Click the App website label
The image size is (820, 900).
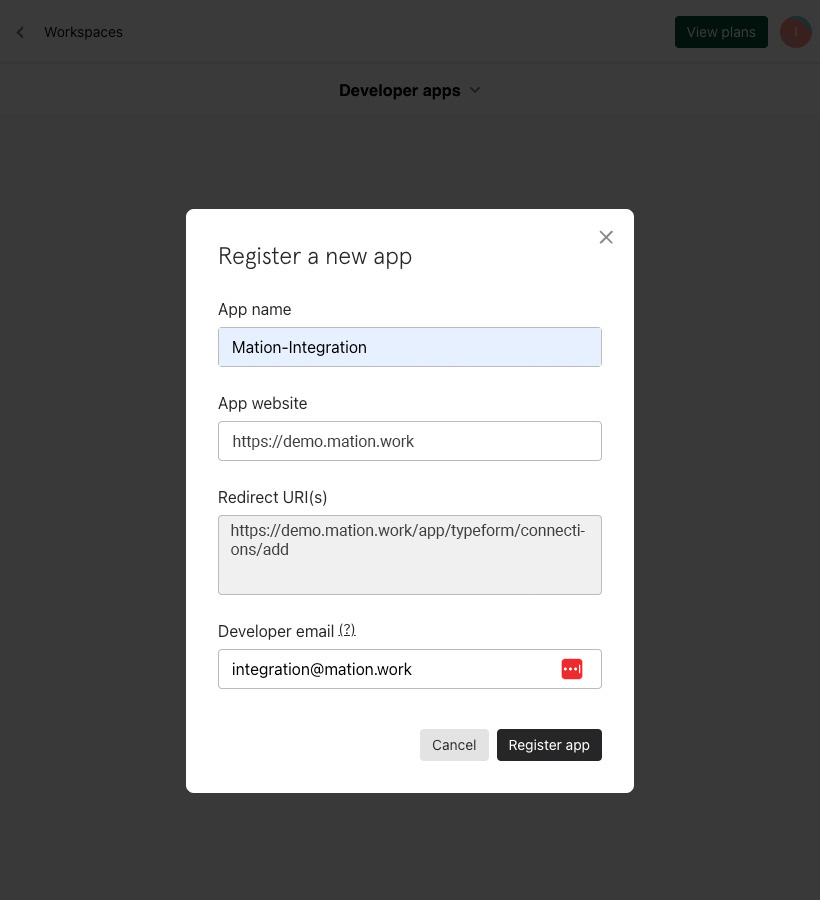click(x=262, y=404)
